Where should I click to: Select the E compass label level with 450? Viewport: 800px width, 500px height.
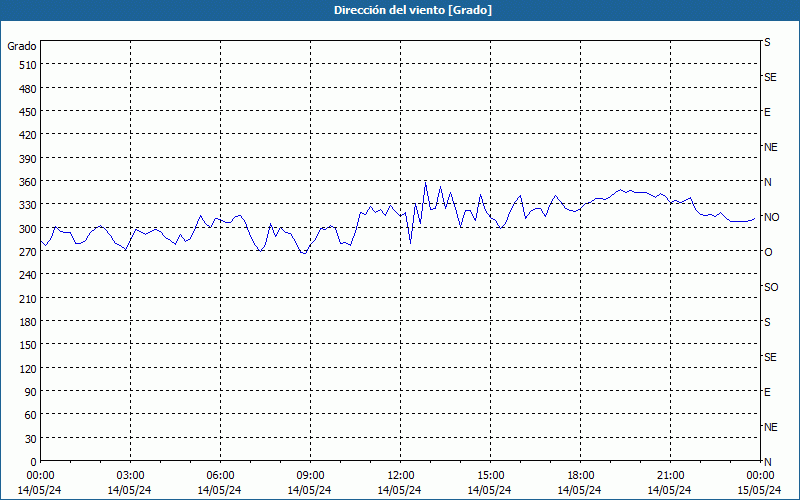pyautogui.click(x=767, y=112)
